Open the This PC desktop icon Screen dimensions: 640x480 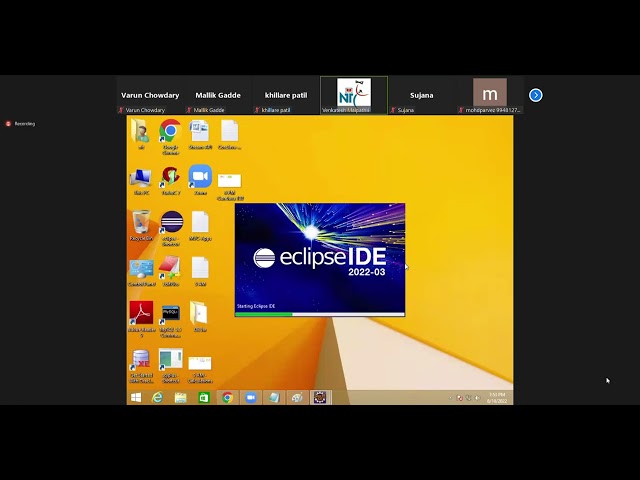pyautogui.click(x=141, y=182)
